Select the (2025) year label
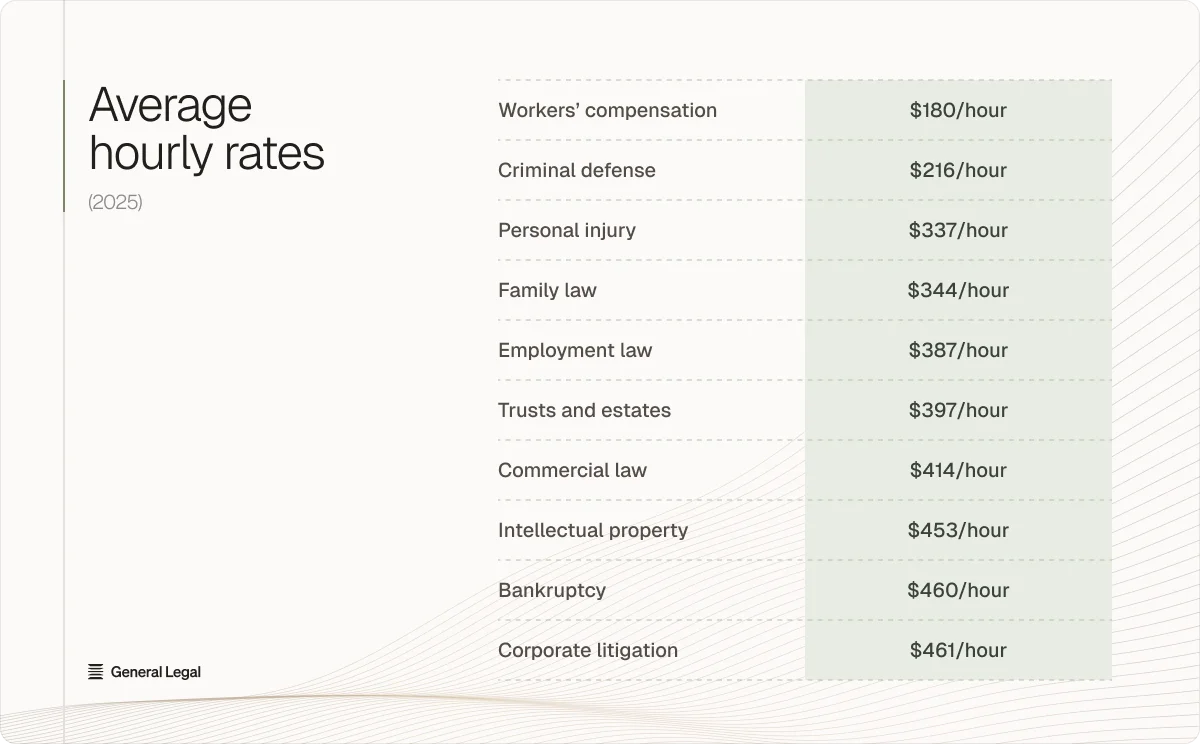1200x744 pixels. click(116, 202)
